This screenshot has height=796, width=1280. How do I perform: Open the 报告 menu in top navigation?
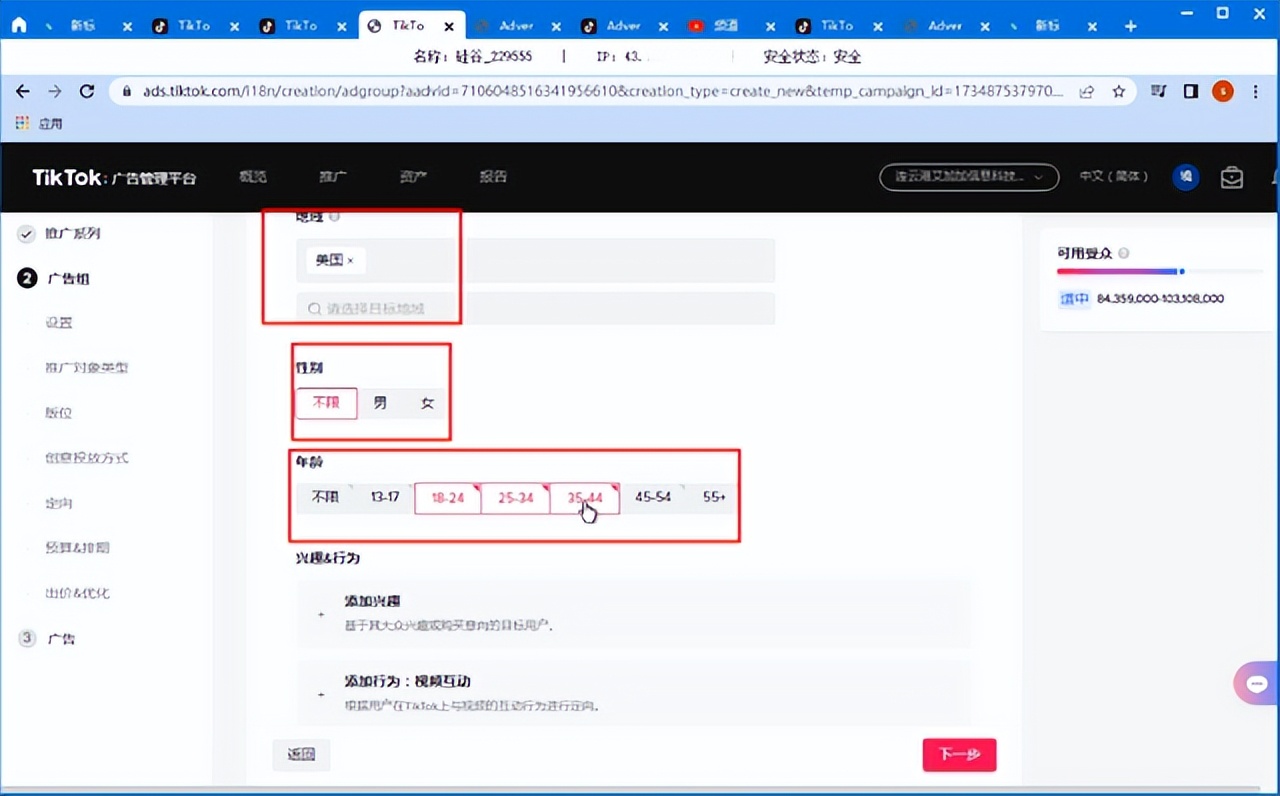492,177
